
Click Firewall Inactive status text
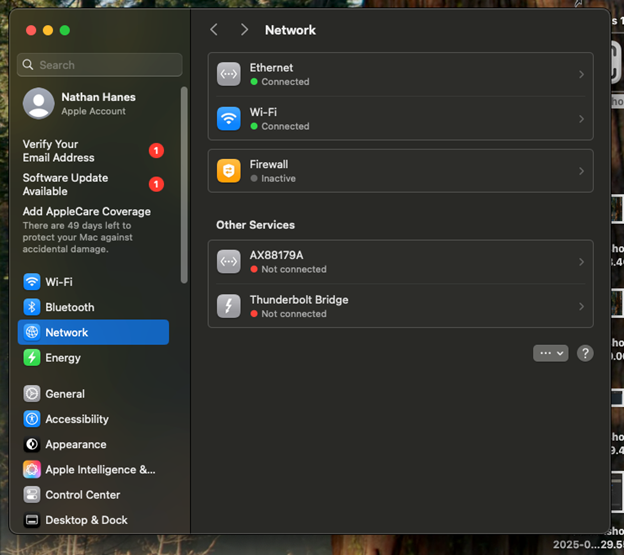278,178
